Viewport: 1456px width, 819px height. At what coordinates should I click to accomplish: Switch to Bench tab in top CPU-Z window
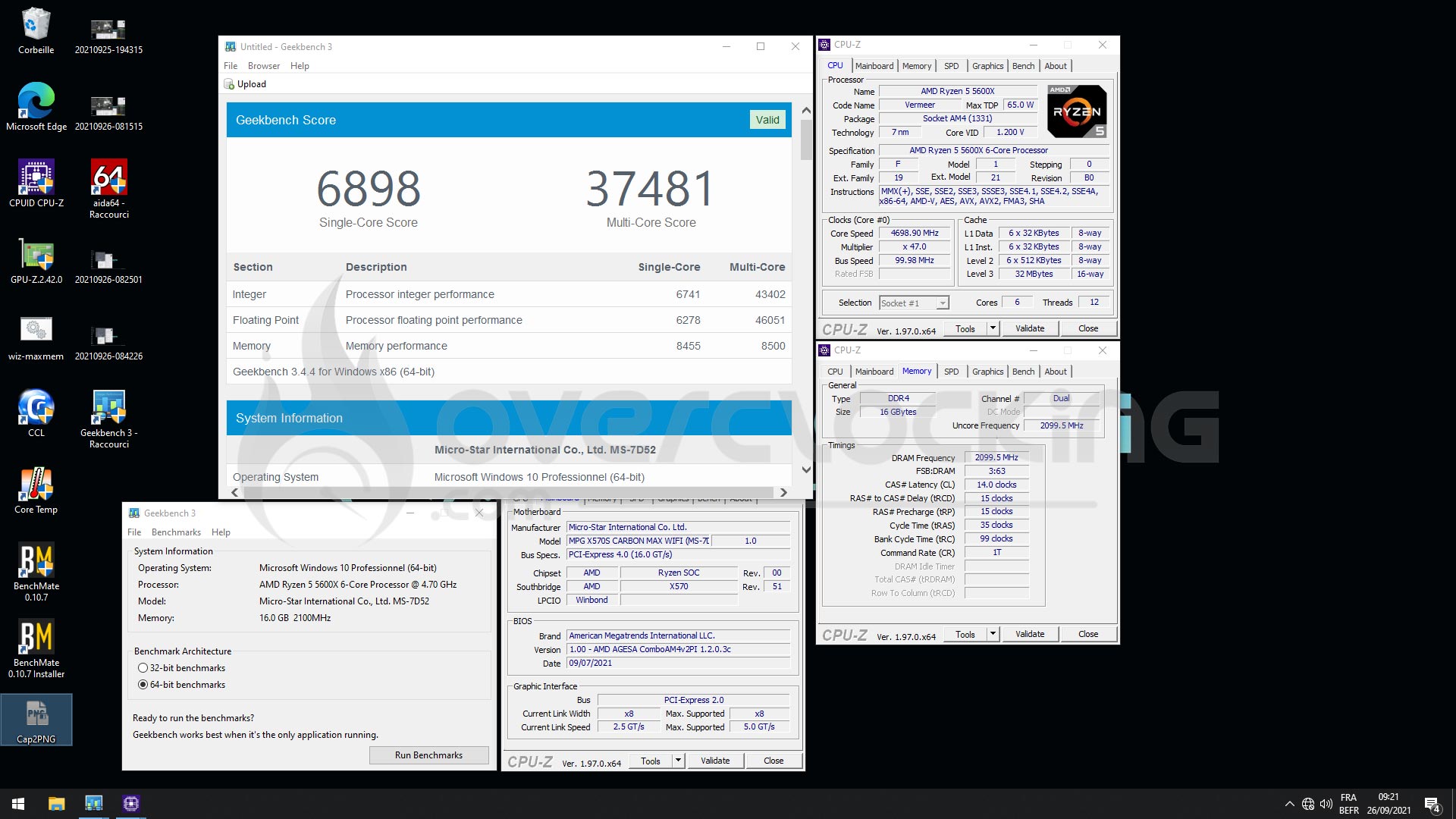tap(1023, 66)
